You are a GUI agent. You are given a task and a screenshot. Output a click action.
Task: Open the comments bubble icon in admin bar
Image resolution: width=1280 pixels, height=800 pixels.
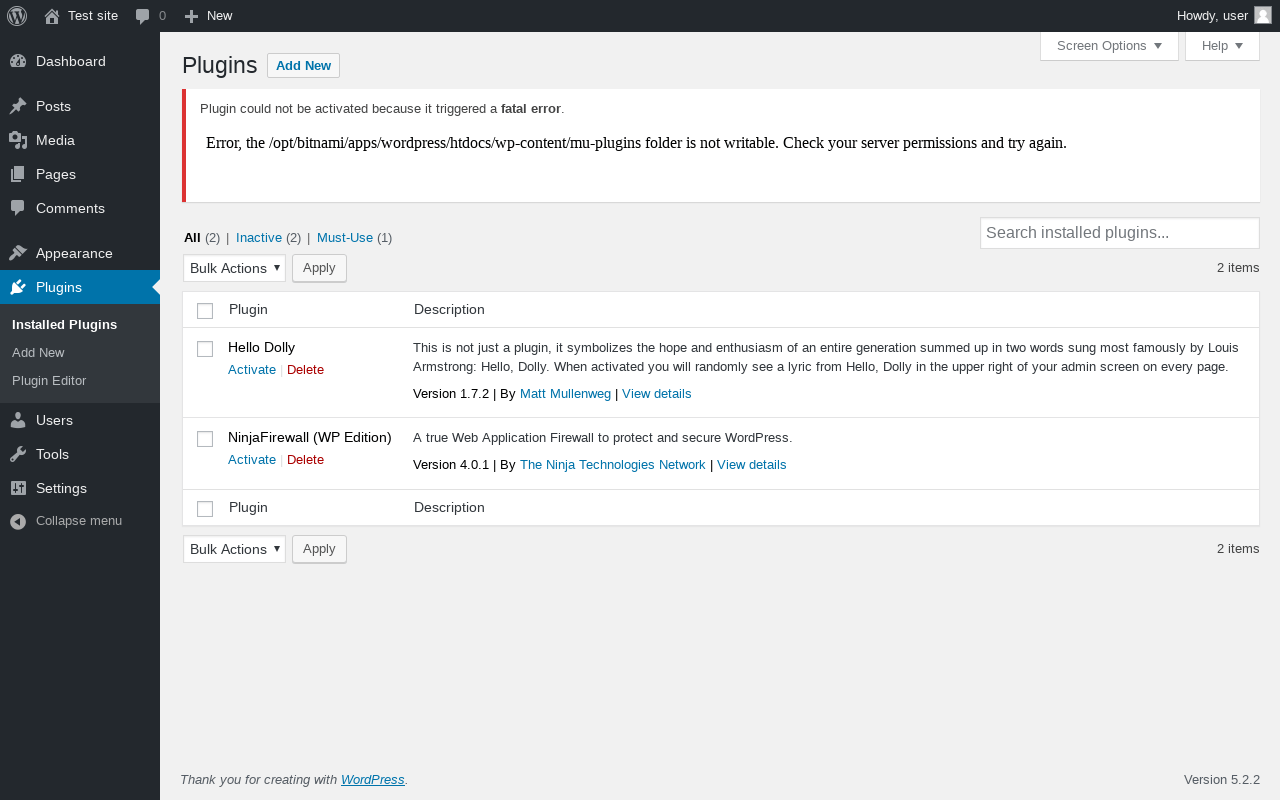(x=143, y=16)
